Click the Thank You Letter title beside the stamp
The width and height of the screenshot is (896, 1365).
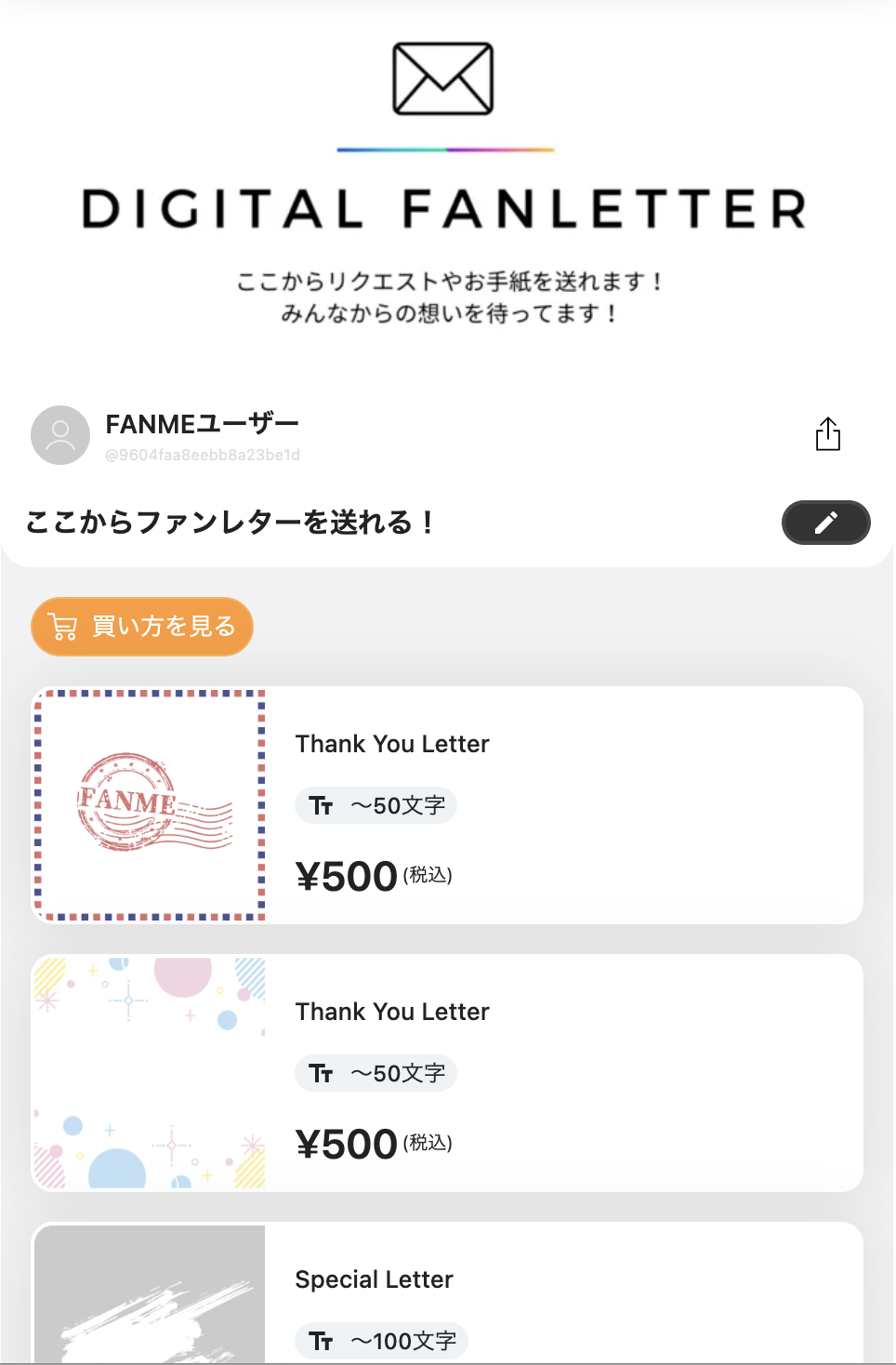392,744
